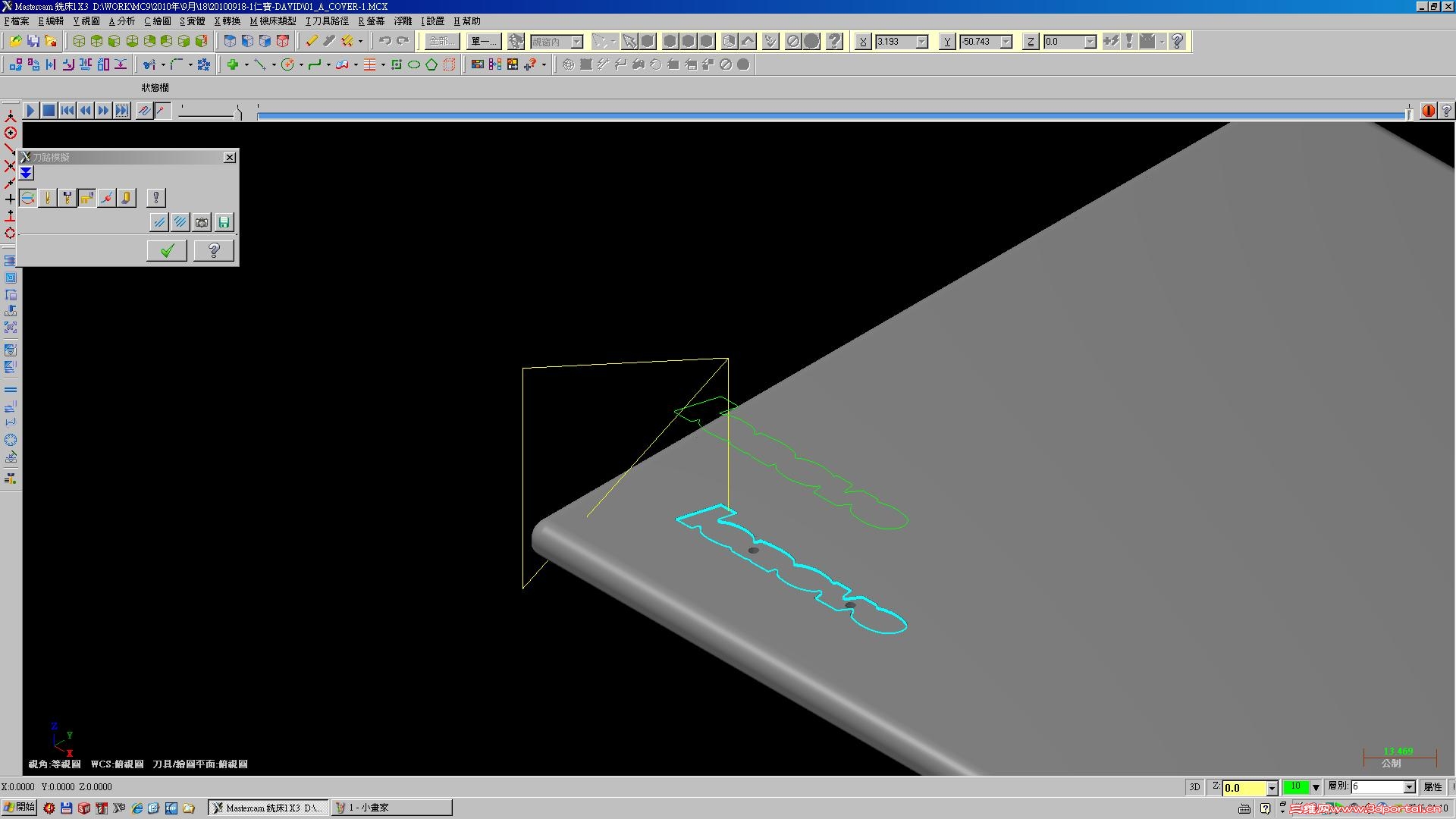Open the X coordinate dropdown

922,42
